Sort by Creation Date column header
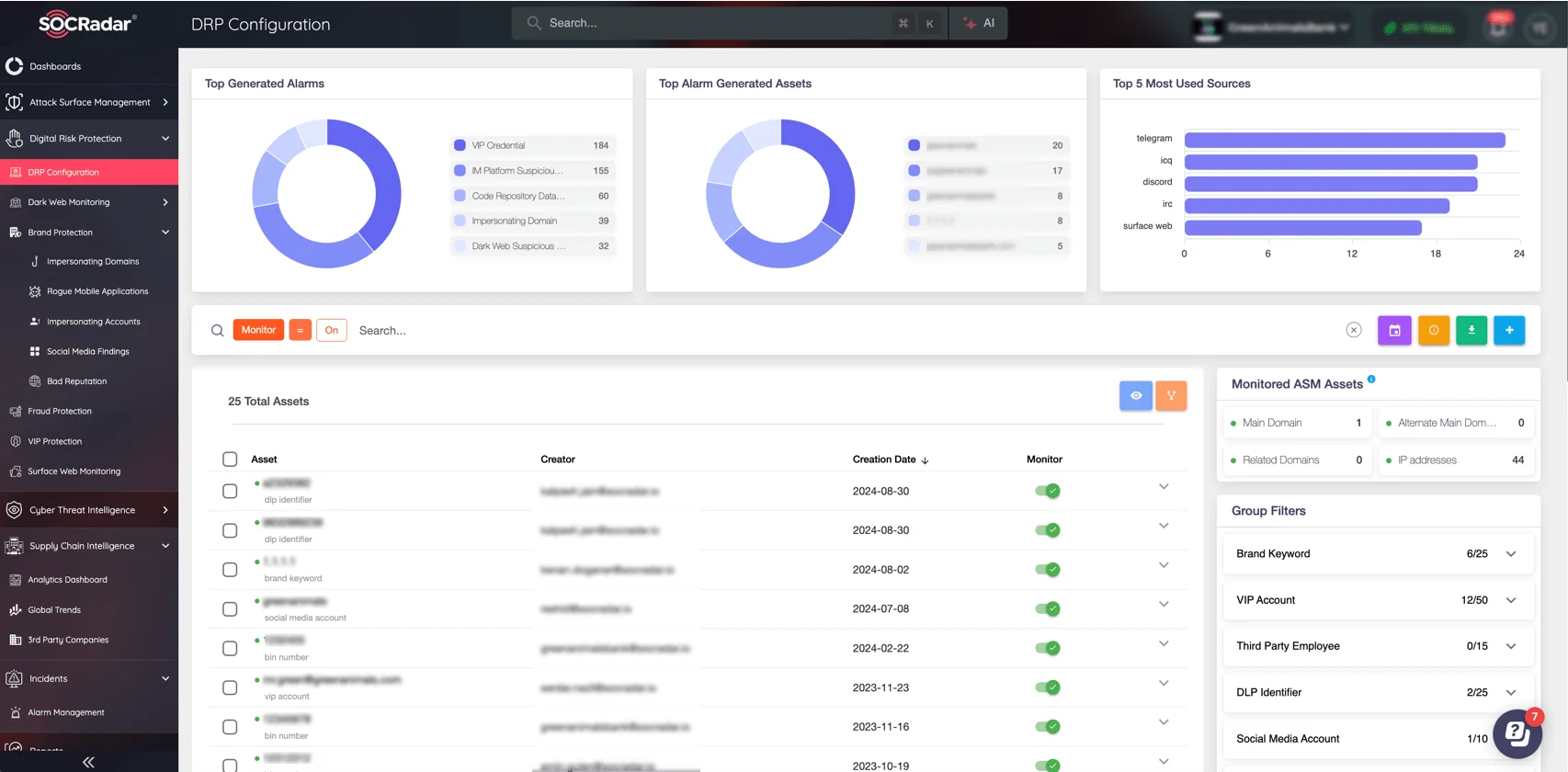The height and width of the screenshot is (772, 1568). [x=890, y=460]
